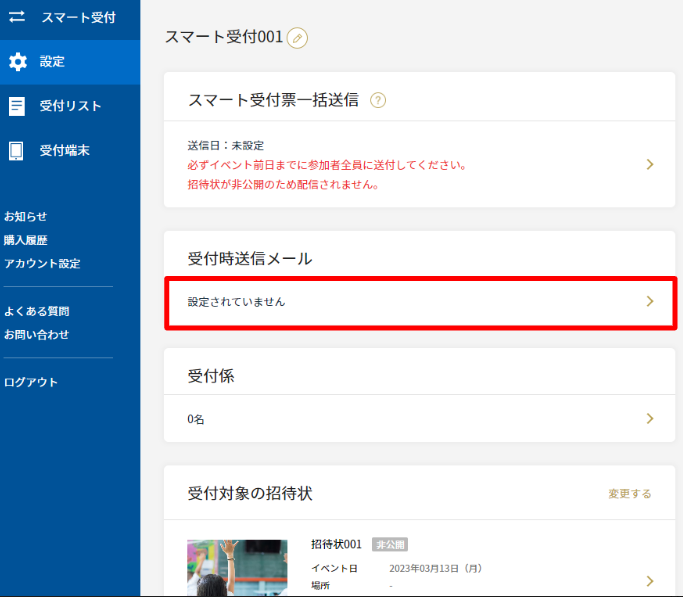The image size is (683, 597).
Task: Expand the 招待状001 row chevron
Action: [650, 581]
